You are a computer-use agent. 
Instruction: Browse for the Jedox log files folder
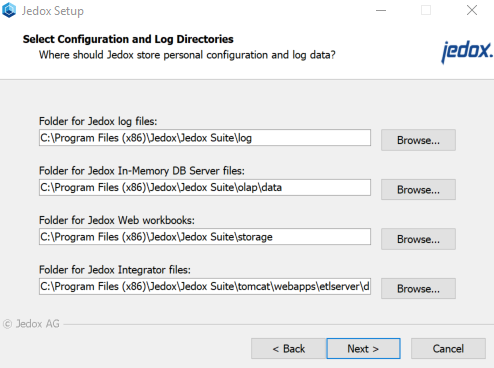418,140
